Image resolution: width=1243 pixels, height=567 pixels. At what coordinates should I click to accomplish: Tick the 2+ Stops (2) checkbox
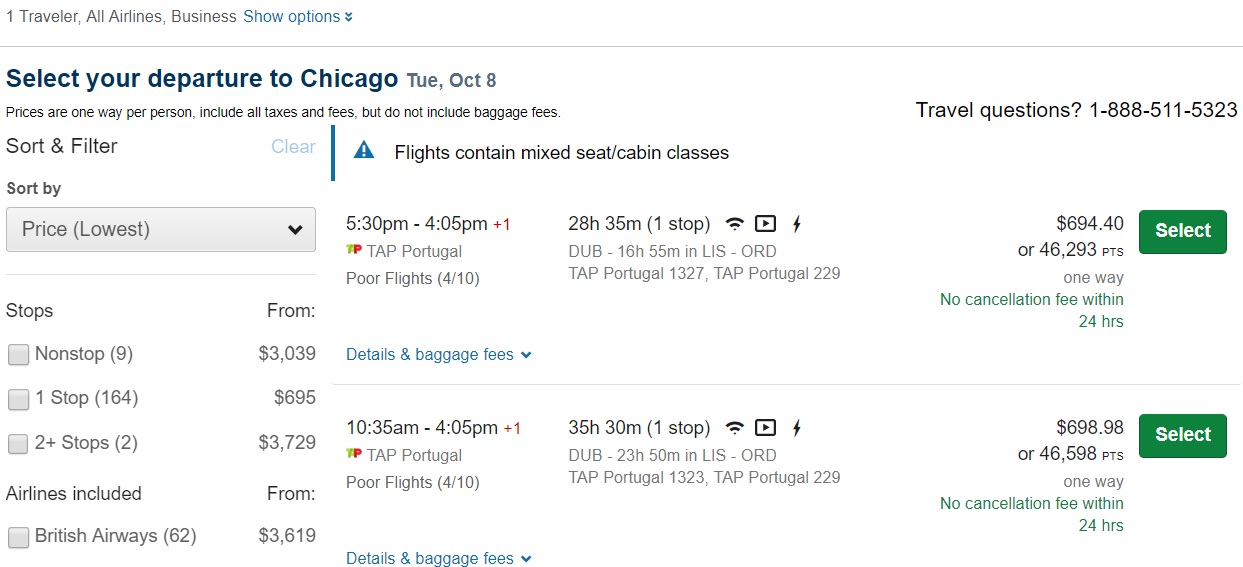(19, 443)
